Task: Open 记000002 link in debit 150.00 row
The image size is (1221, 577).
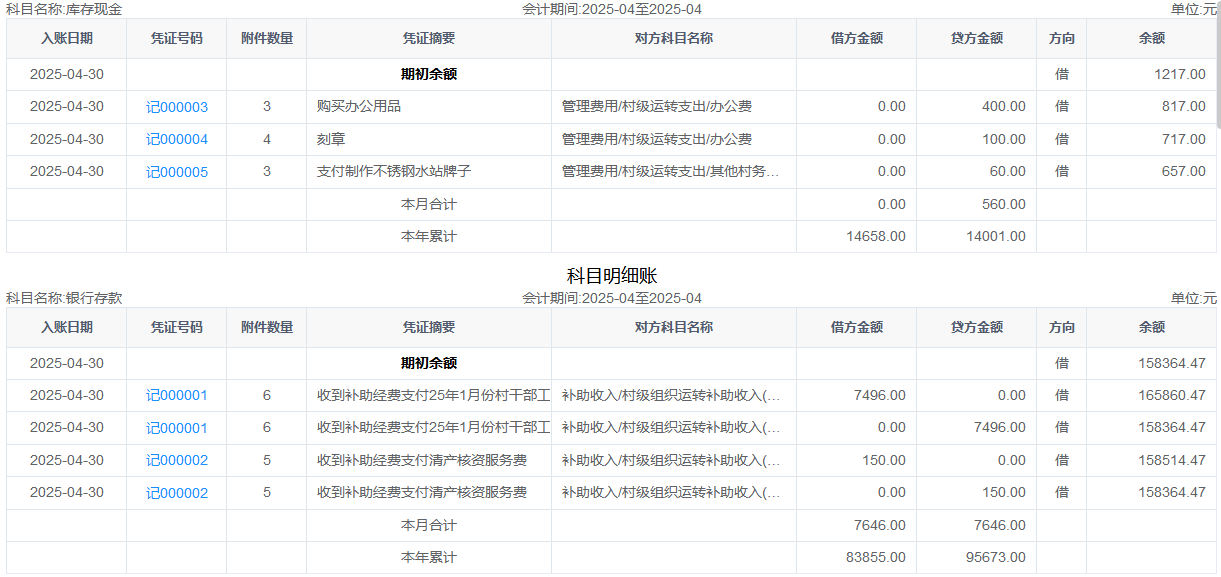Action: point(177,461)
